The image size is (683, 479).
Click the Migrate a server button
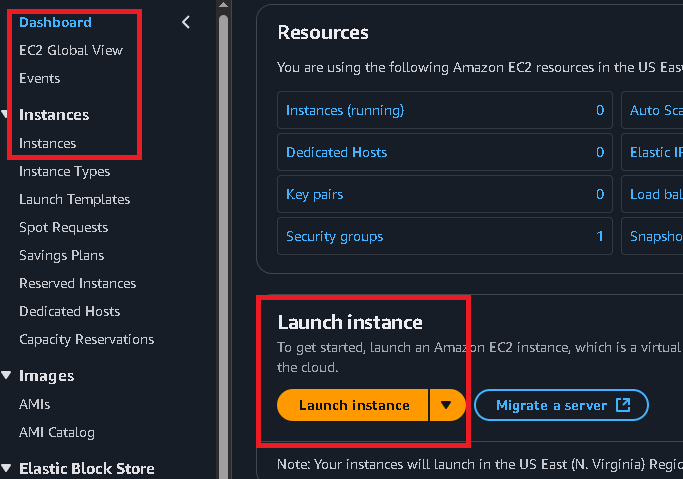tap(561, 405)
